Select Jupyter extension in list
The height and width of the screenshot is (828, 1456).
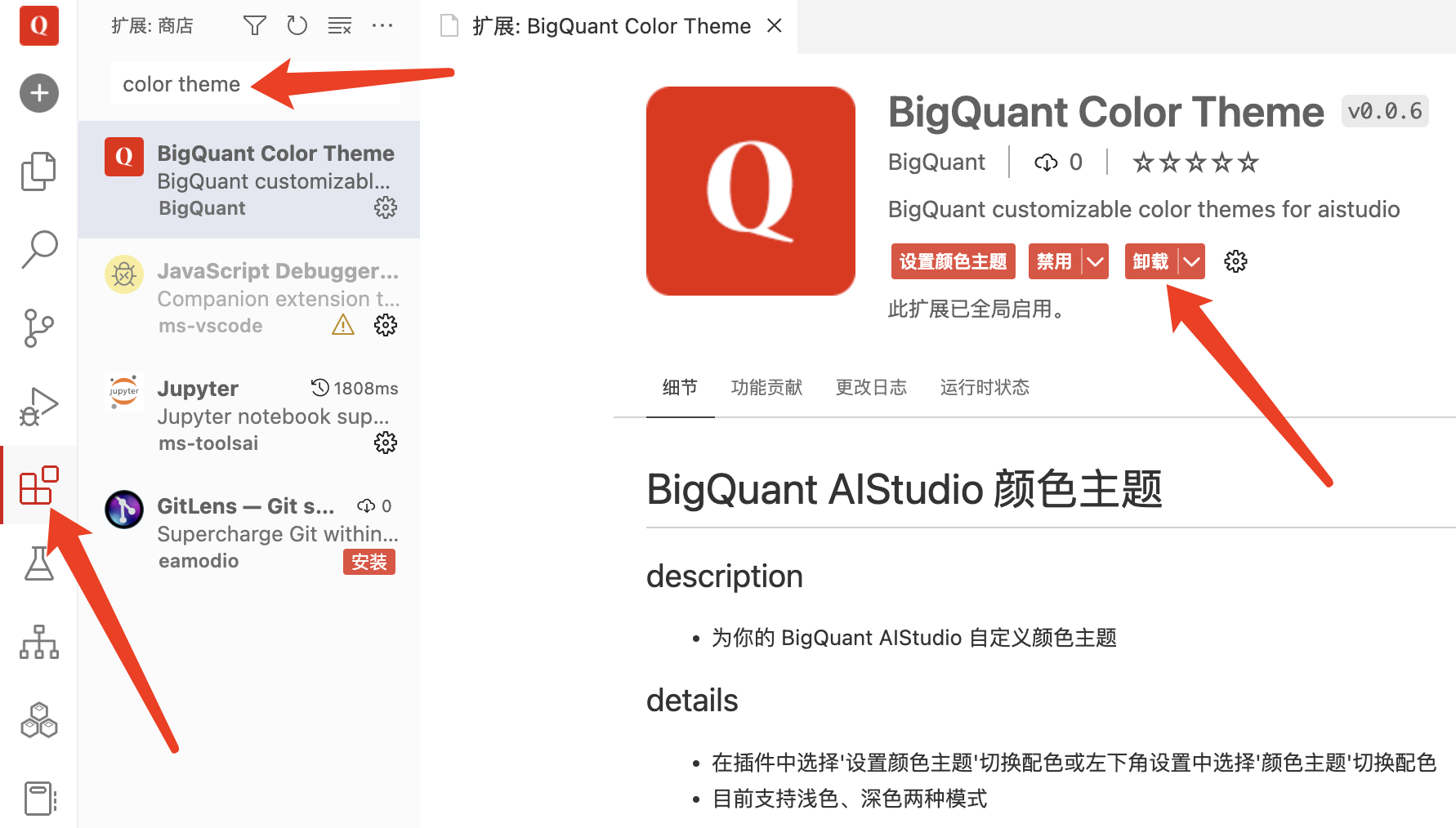pos(249,415)
